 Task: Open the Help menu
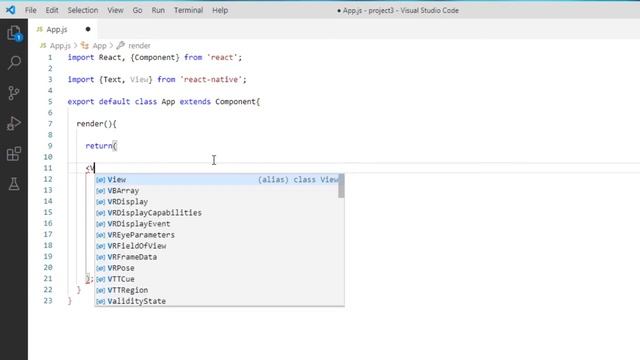(x=220, y=10)
